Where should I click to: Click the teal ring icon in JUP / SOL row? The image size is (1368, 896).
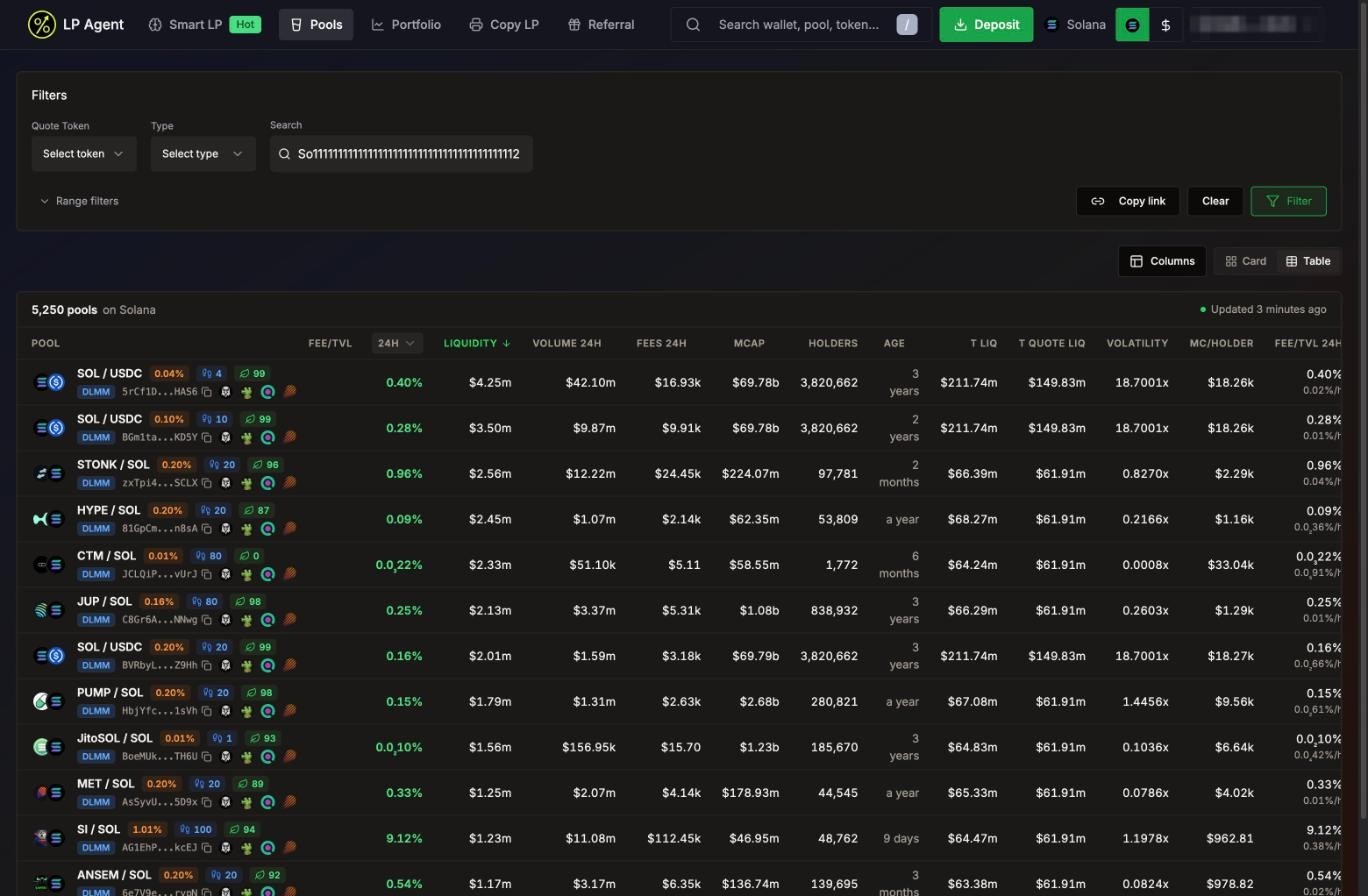268,620
